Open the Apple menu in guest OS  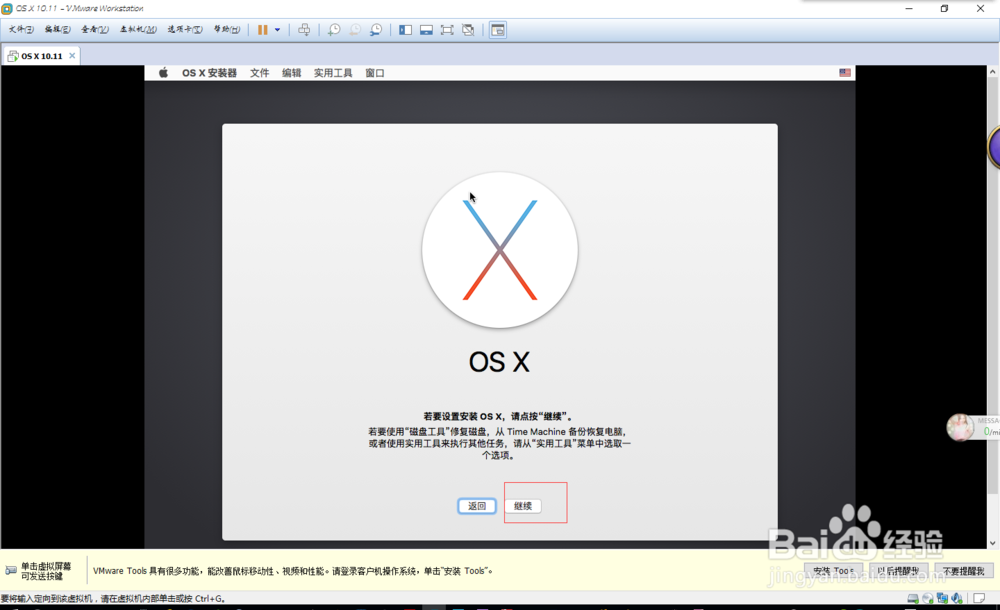coord(163,73)
